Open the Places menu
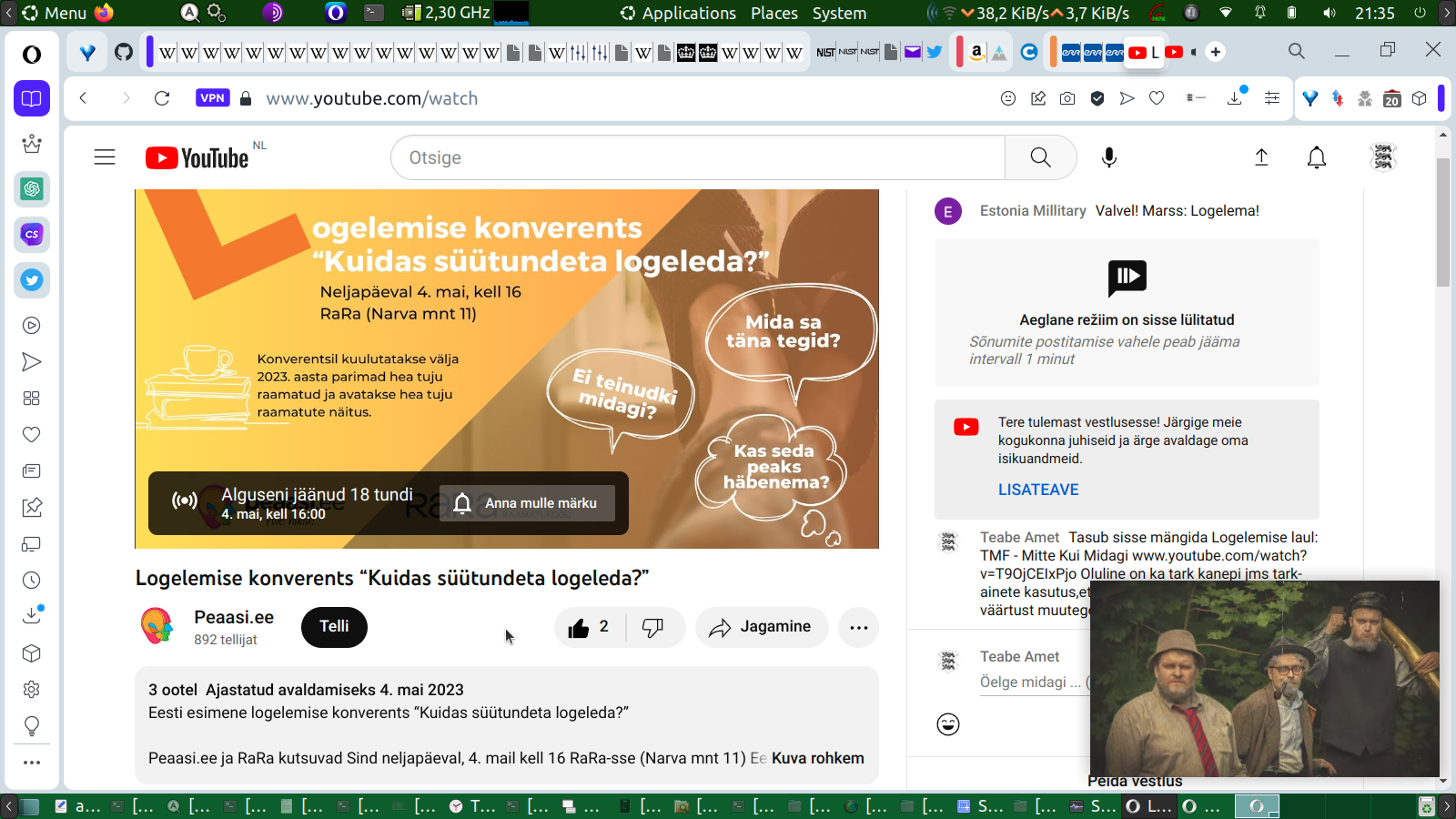This screenshot has width=1456, height=819. 773,13
